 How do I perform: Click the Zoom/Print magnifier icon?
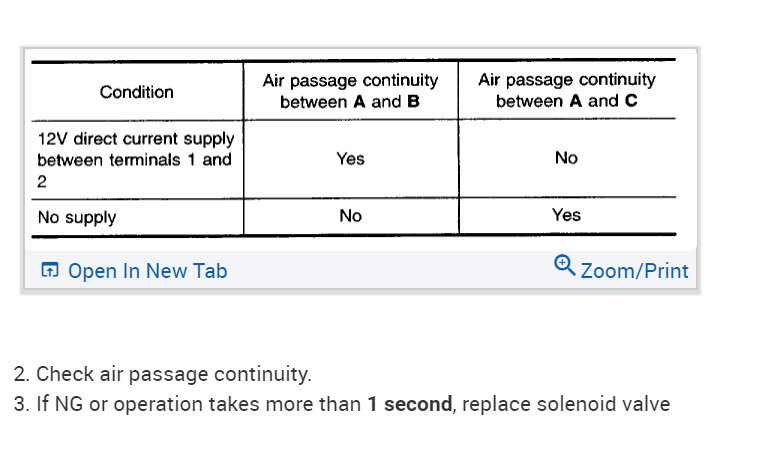565,266
